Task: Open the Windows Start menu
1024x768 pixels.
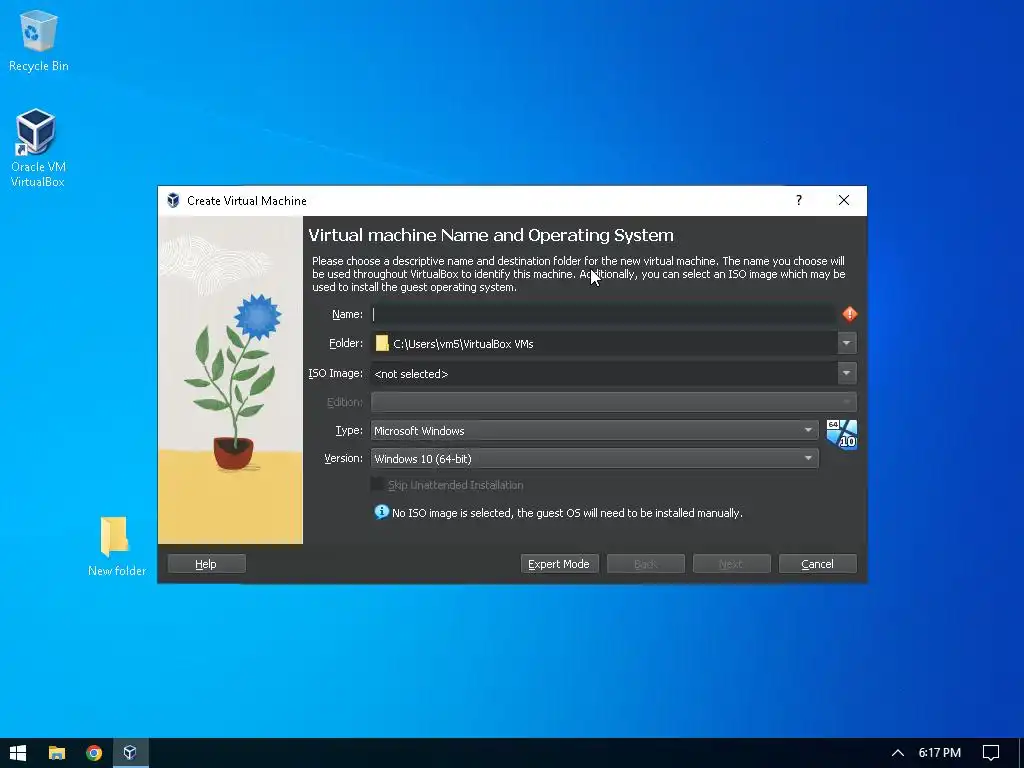Action: tap(18, 753)
